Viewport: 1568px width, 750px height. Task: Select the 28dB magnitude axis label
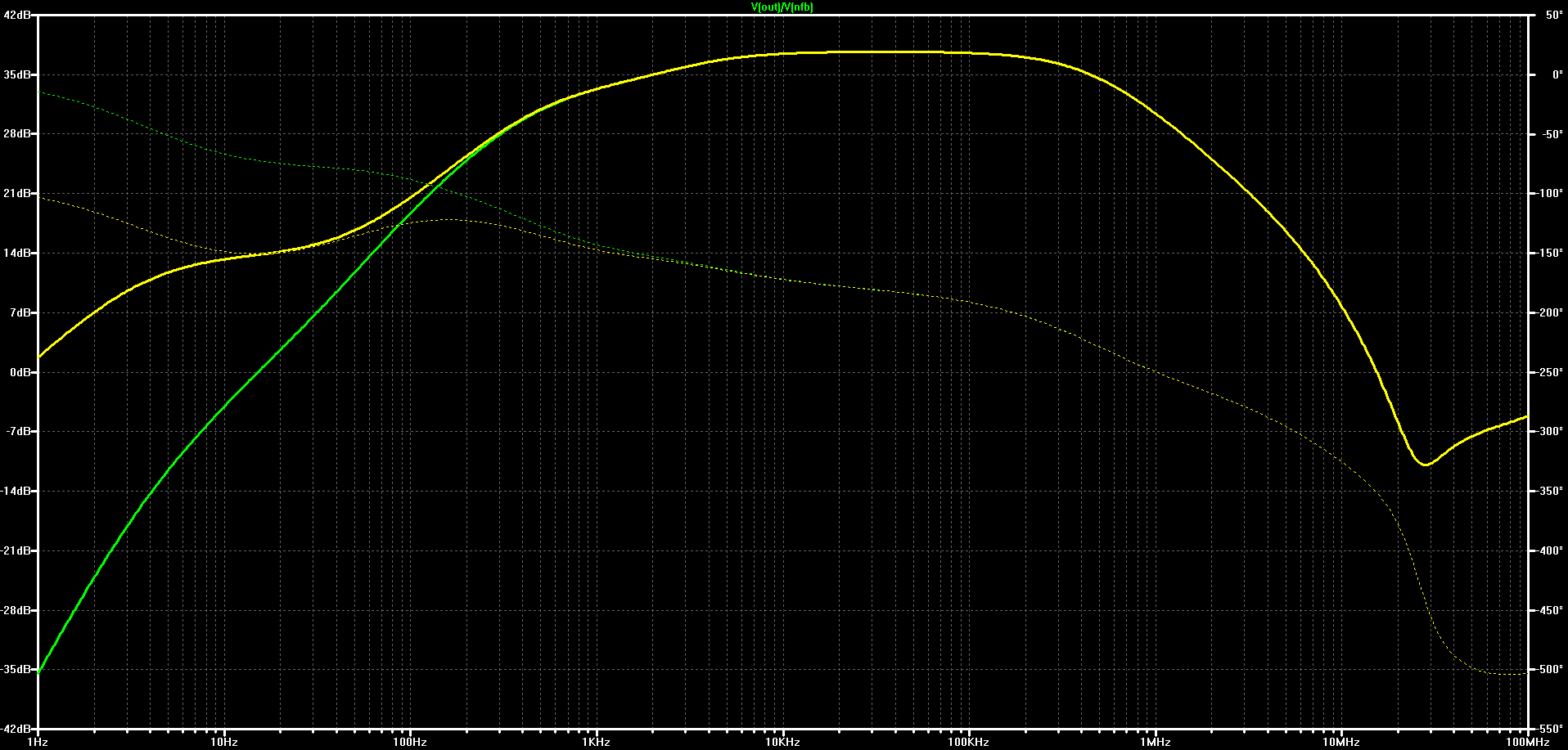click(x=18, y=134)
